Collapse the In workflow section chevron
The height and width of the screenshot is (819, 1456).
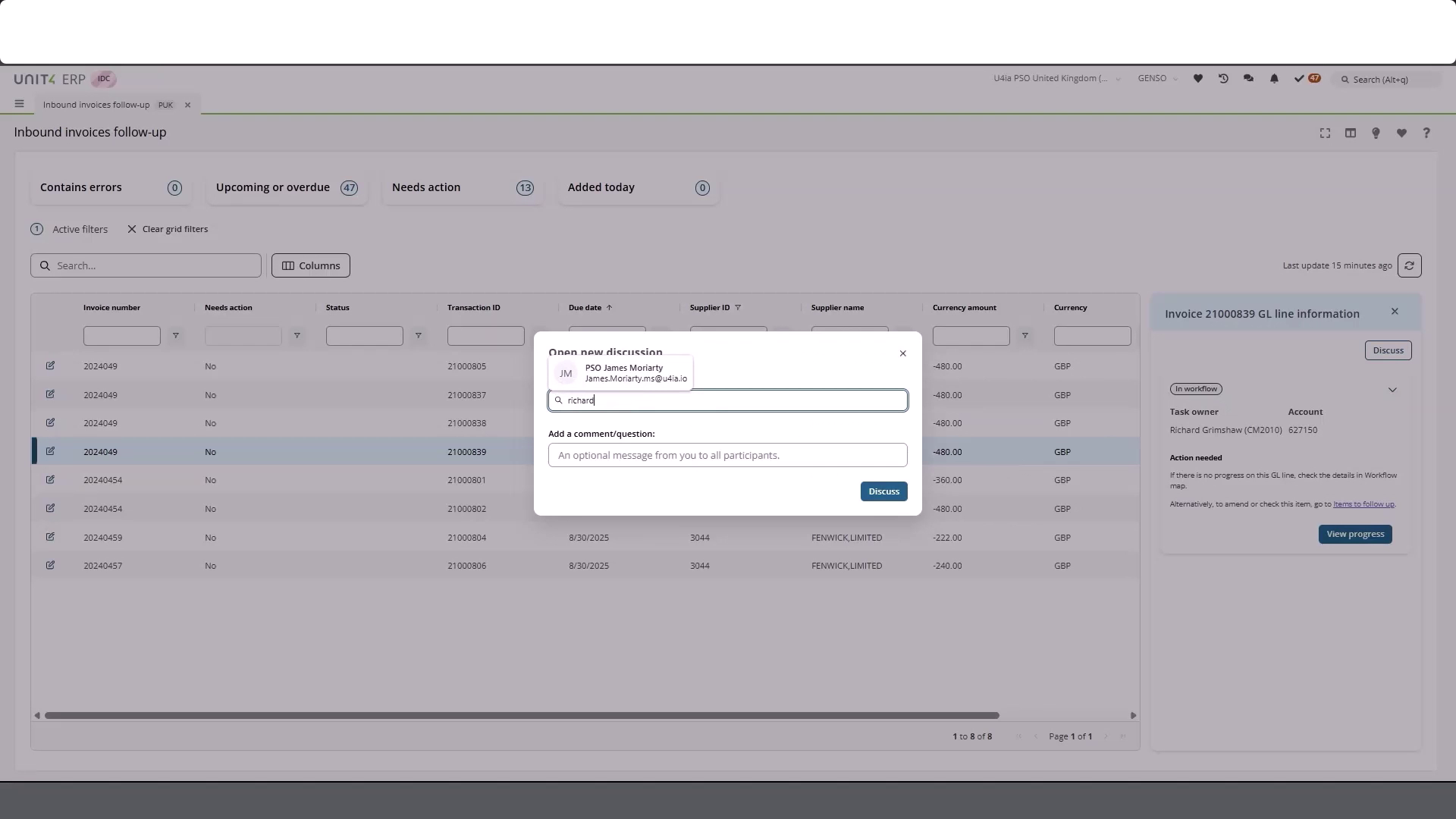pyautogui.click(x=1393, y=390)
